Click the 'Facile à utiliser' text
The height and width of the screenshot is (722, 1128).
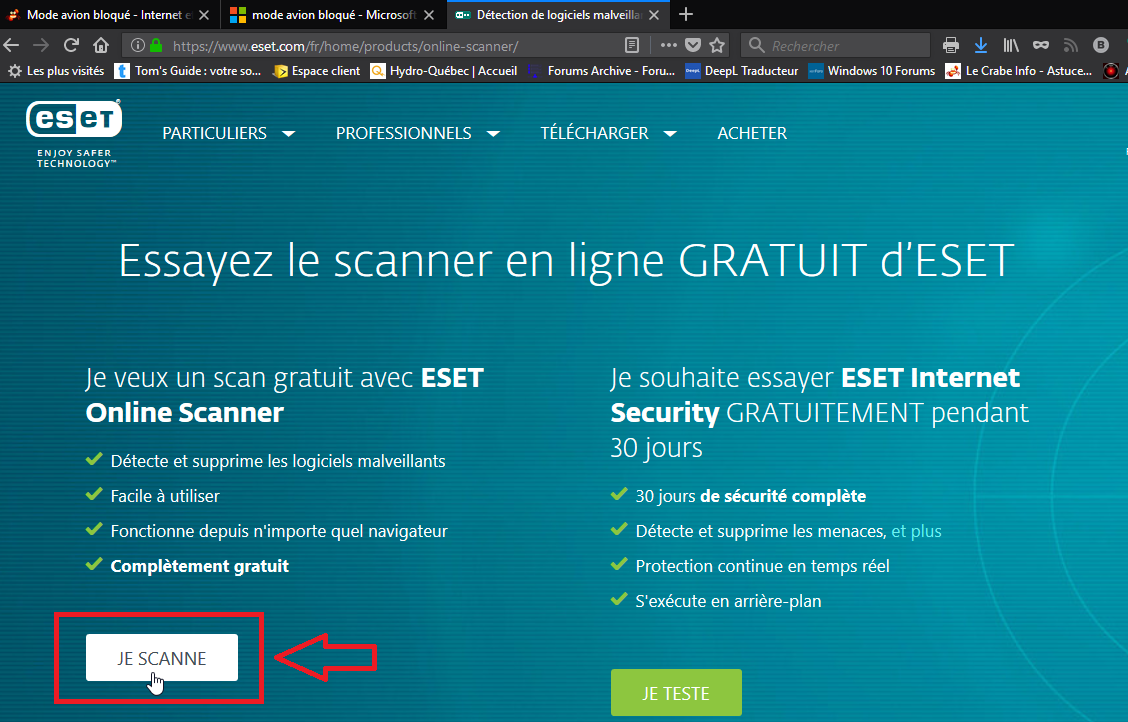coord(165,495)
